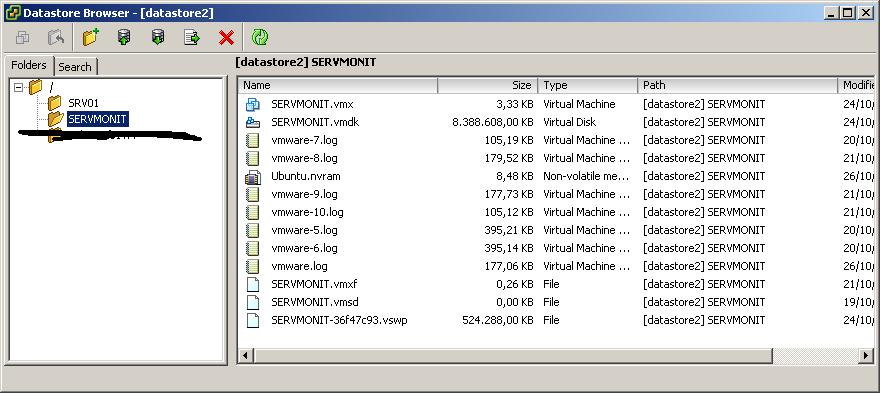880x393 pixels.
Task: Switch to the Search tab
Action: (x=75, y=67)
